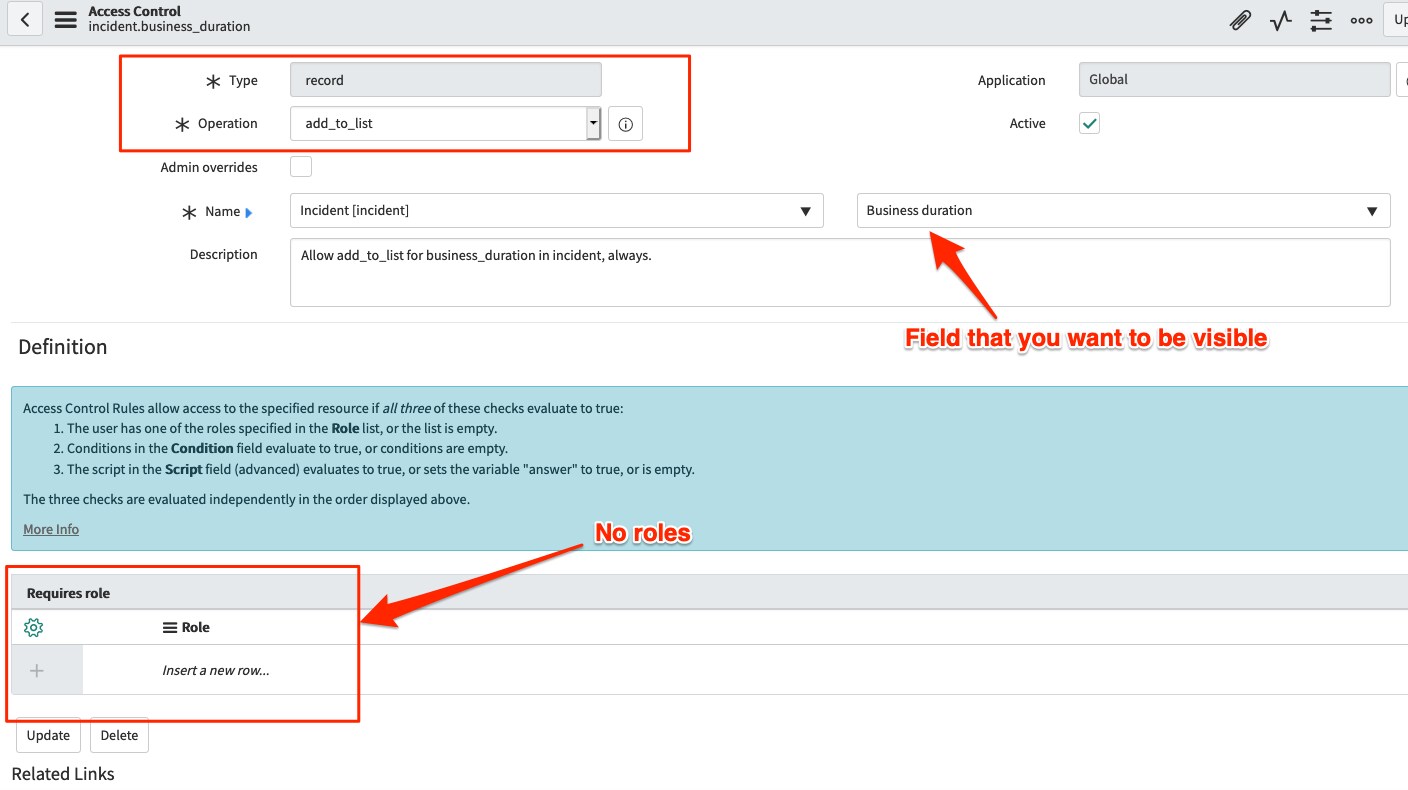Open attachments via the paperclip icon
1408x790 pixels.
pos(1240,20)
